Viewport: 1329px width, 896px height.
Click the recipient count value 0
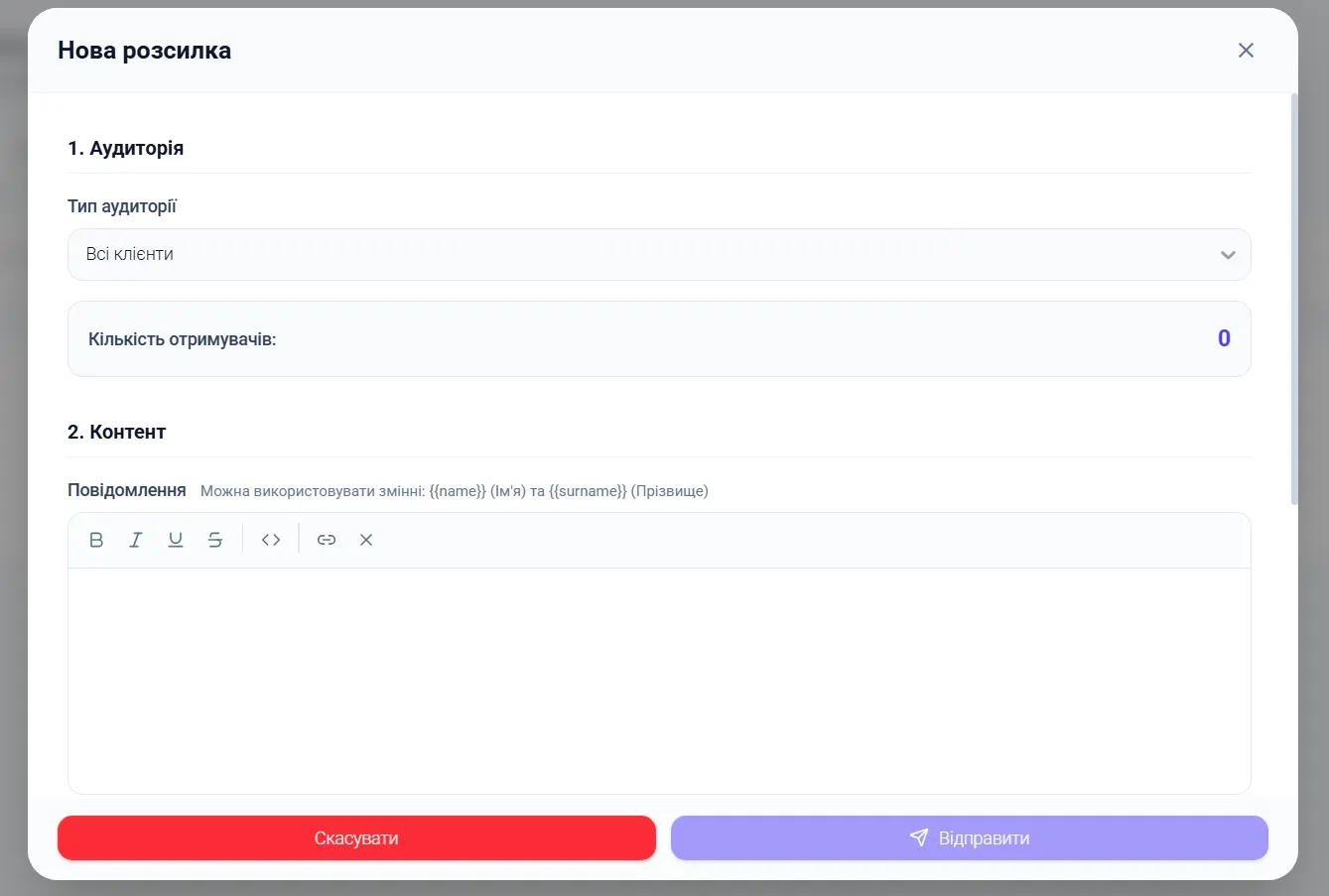click(1224, 338)
